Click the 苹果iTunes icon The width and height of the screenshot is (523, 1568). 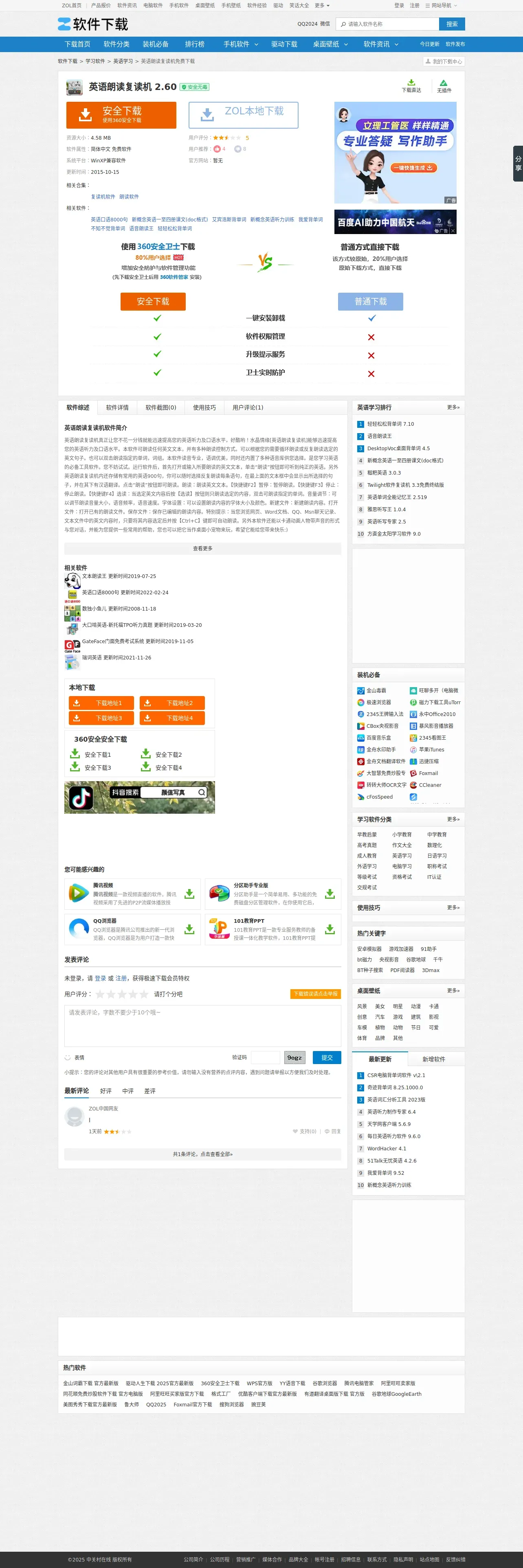(x=413, y=750)
